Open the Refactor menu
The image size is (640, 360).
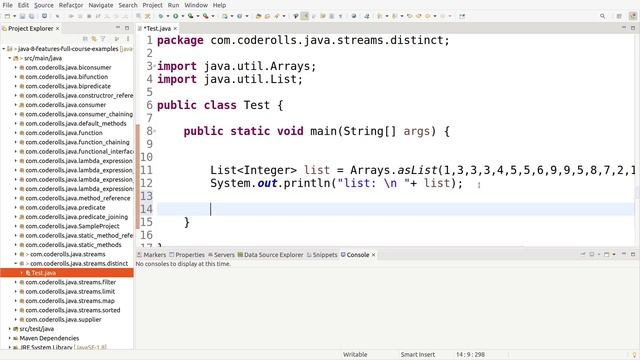[x=71, y=5]
